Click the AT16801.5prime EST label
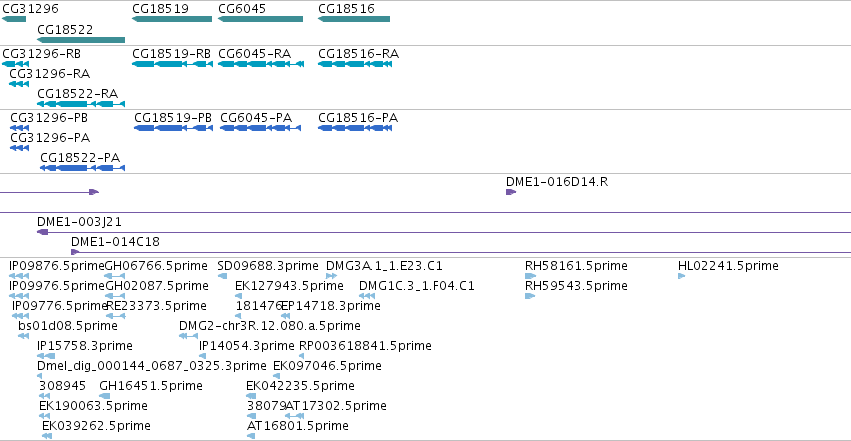Viewport: 851px width, 441px height. [297, 425]
